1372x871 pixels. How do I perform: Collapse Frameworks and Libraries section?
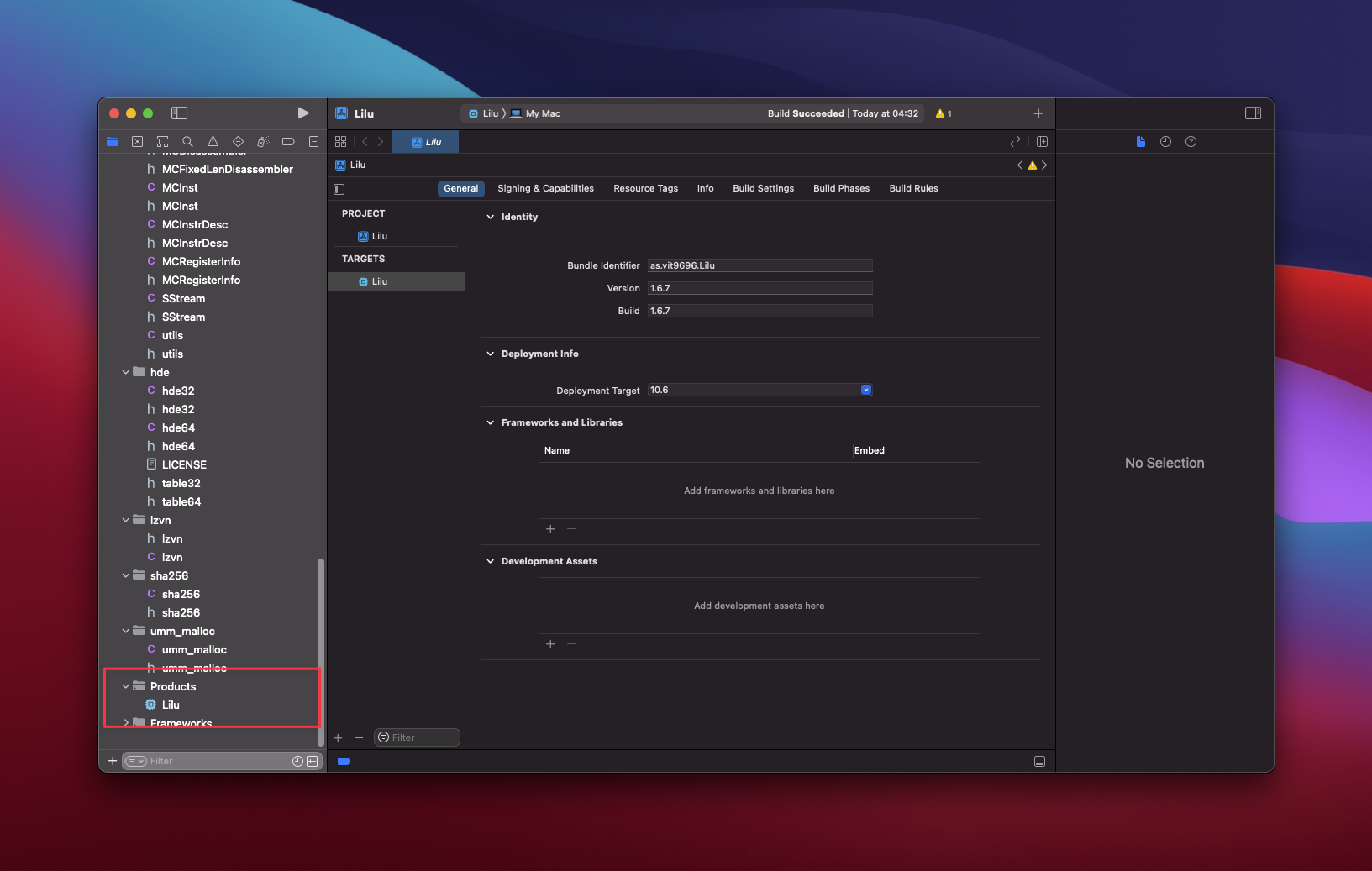[x=491, y=422]
